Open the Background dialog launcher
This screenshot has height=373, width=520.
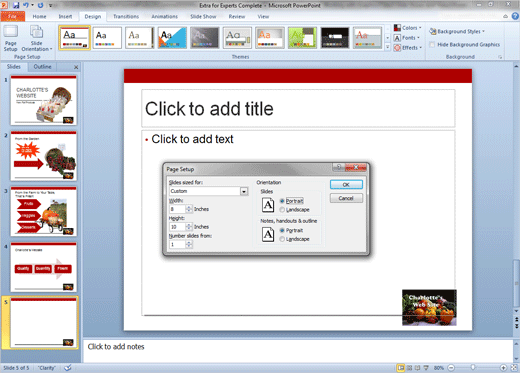click(x=500, y=57)
